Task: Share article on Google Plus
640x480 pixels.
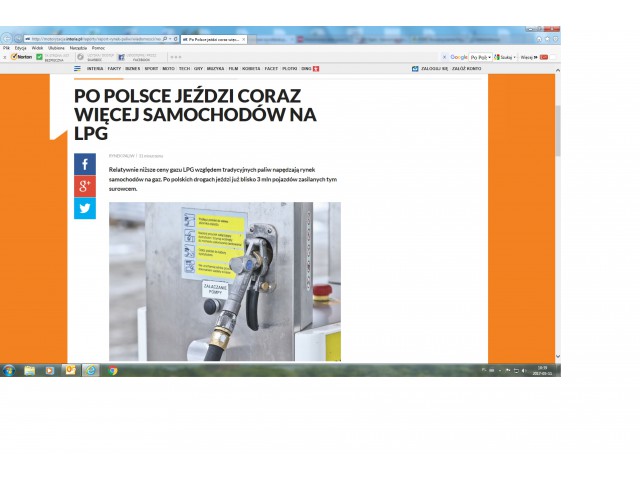Action: 85,186
